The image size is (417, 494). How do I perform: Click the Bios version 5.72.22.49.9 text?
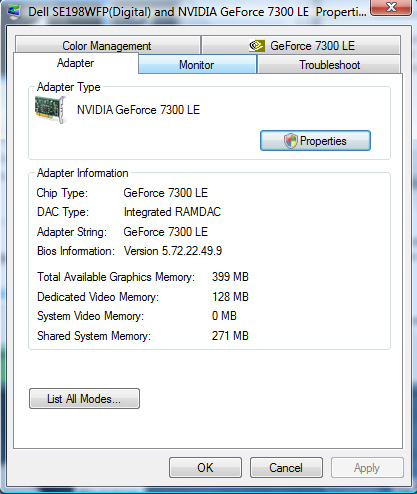[x=173, y=251]
